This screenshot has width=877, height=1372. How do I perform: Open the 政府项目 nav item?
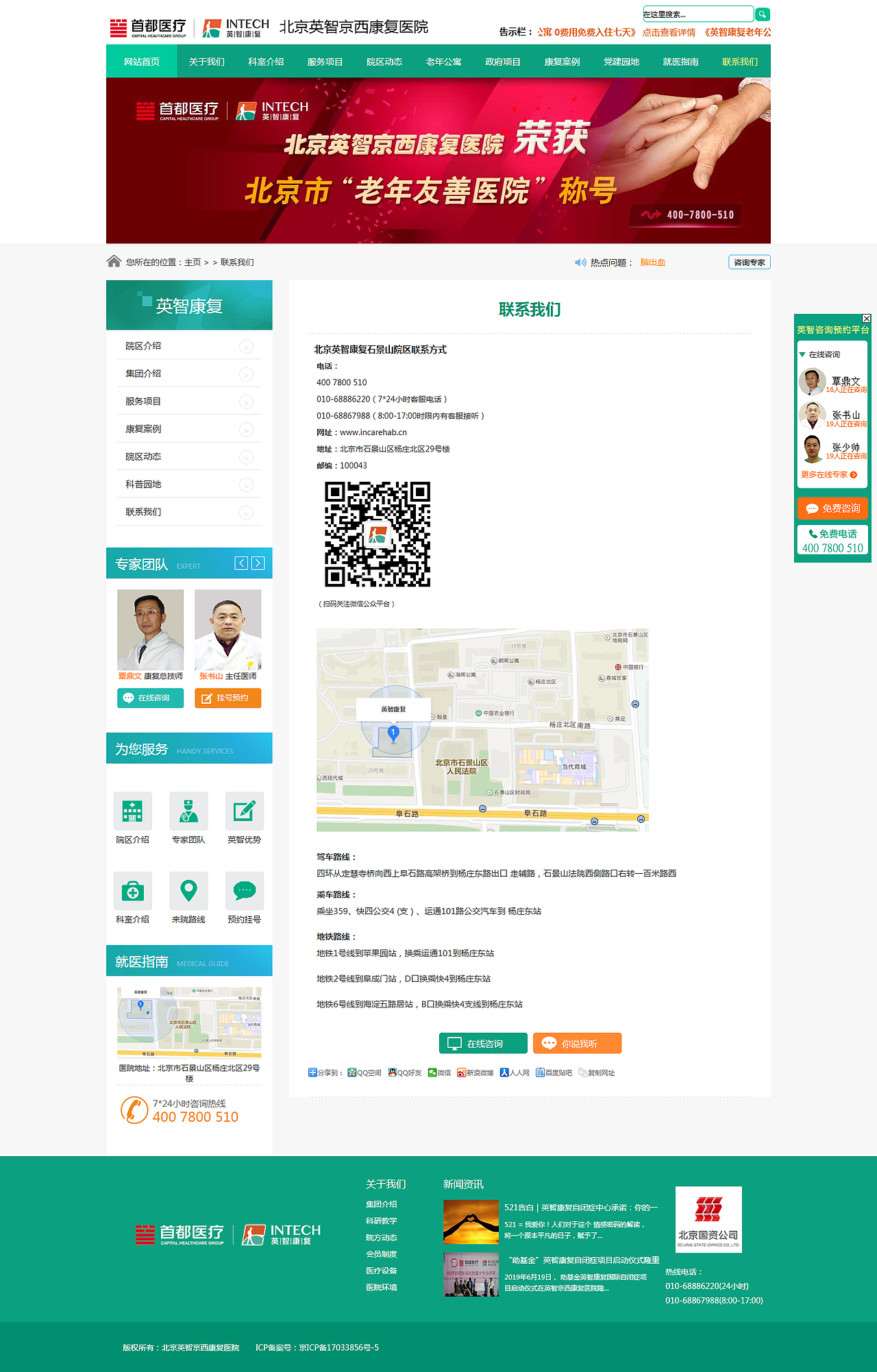503,62
